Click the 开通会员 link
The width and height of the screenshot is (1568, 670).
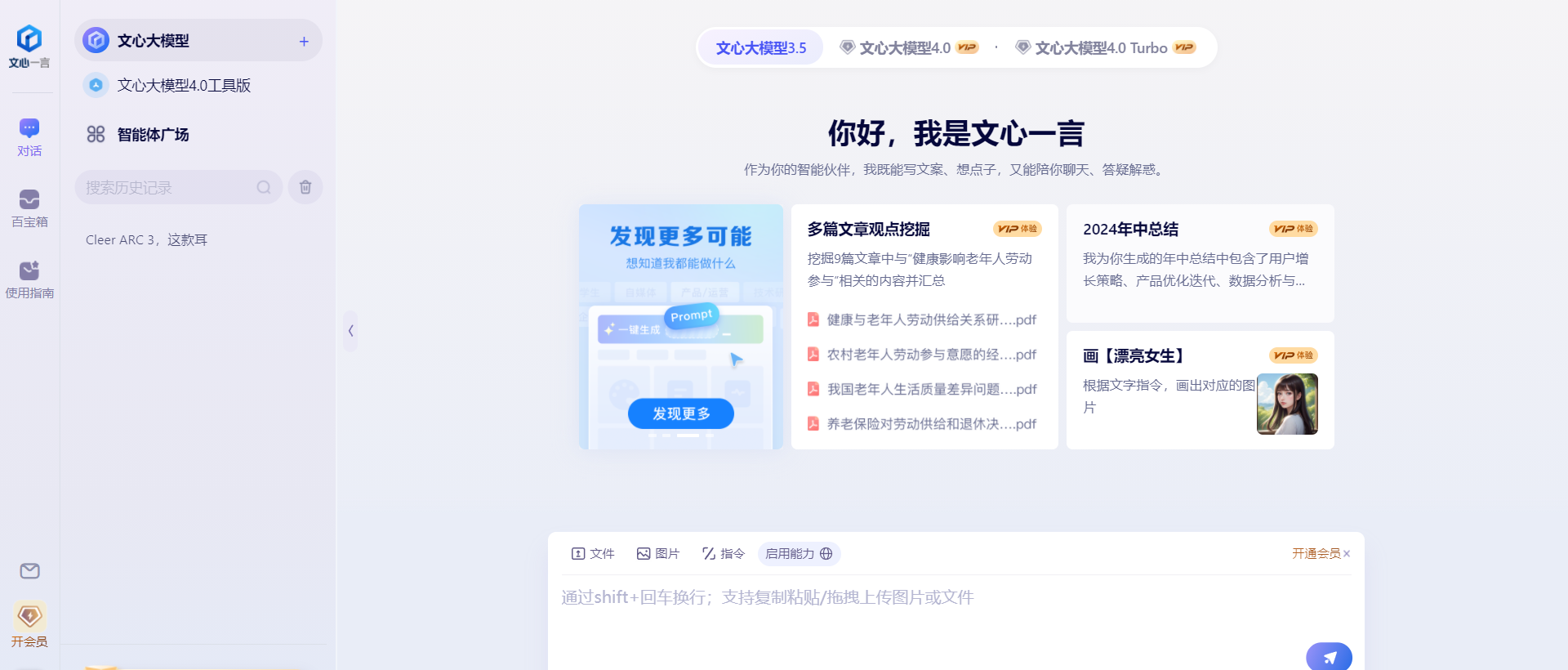[1316, 553]
